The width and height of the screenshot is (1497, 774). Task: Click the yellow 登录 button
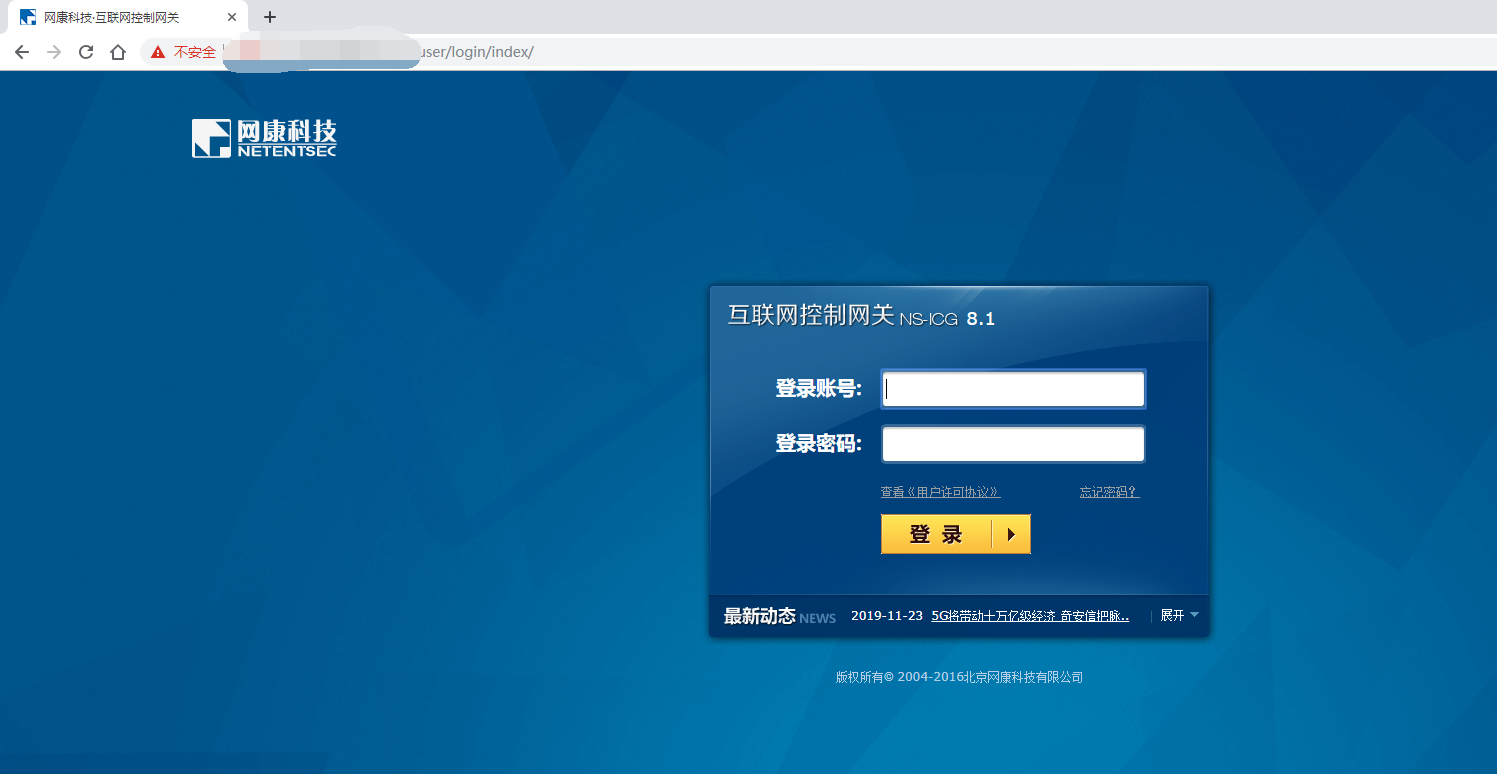point(955,534)
